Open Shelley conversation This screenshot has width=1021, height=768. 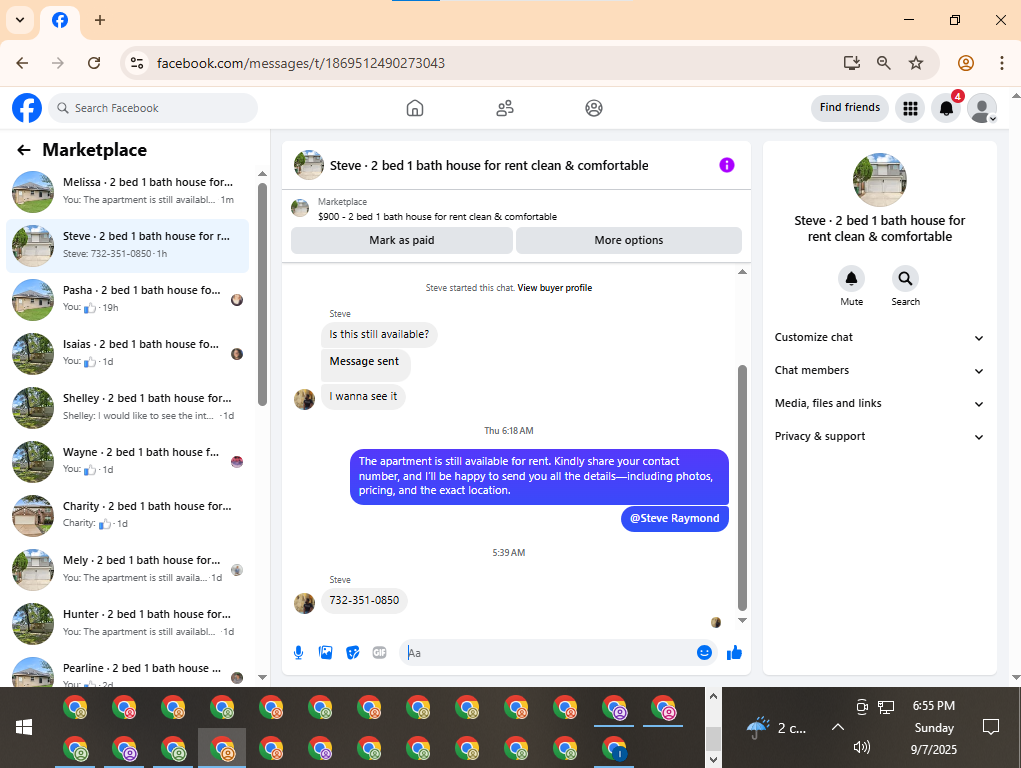(128, 408)
